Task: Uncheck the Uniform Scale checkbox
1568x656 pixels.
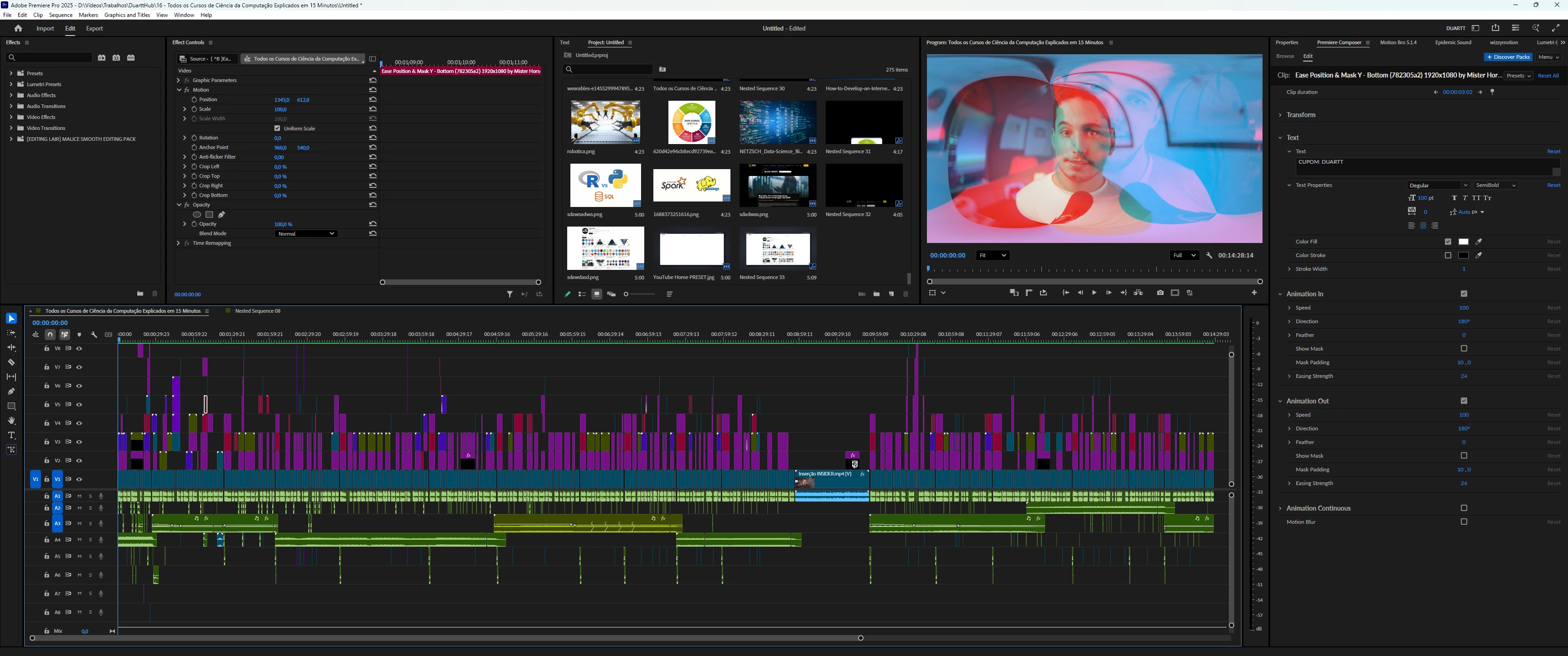Action: tap(278, 129)
